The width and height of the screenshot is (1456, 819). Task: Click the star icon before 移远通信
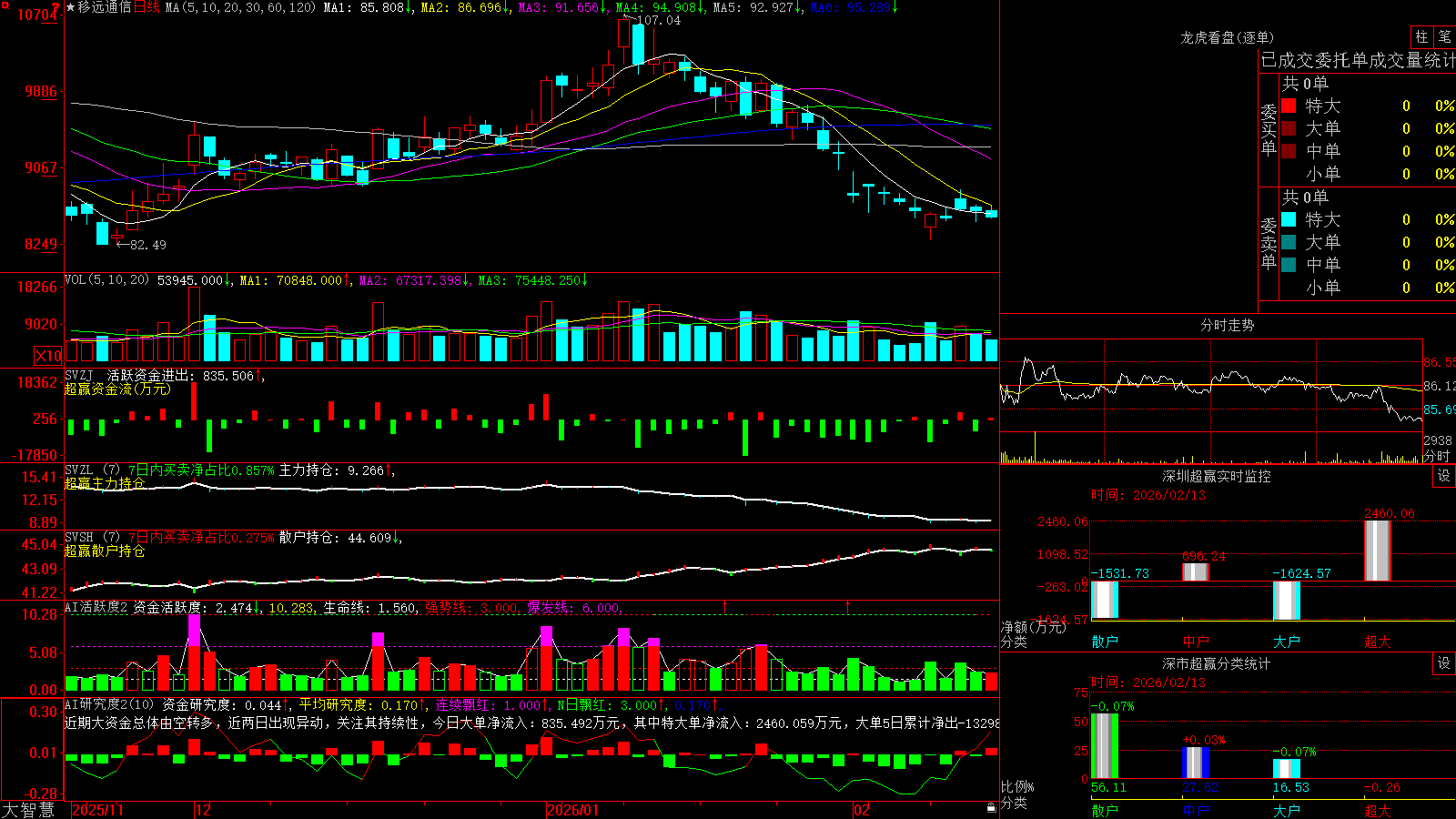(x=70, y=7)
